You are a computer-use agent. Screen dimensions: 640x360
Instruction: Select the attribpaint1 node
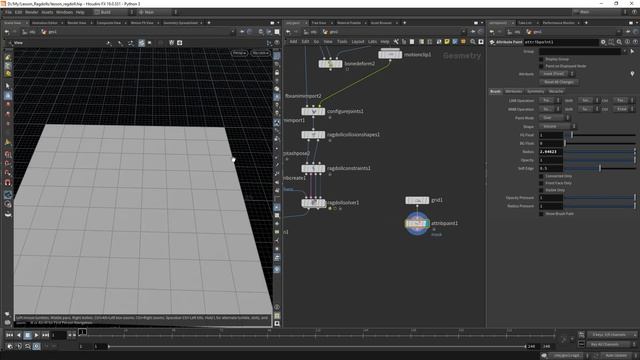(x=417, y=224)
